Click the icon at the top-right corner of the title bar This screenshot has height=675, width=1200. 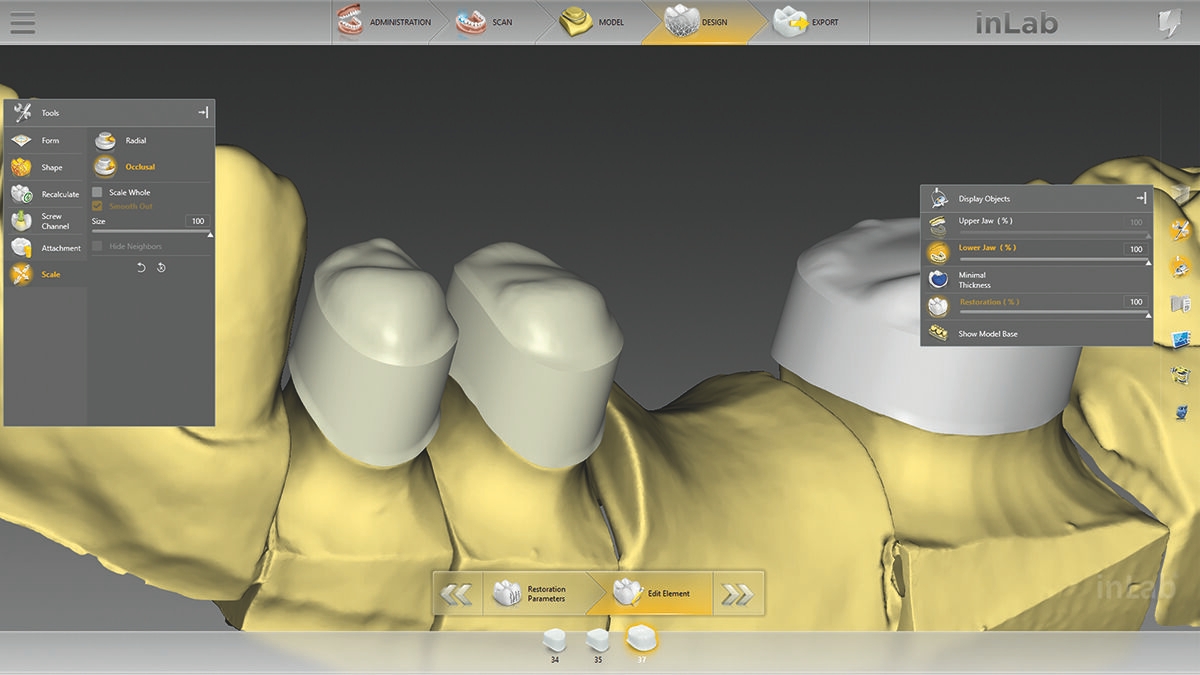click(1167, 23)
